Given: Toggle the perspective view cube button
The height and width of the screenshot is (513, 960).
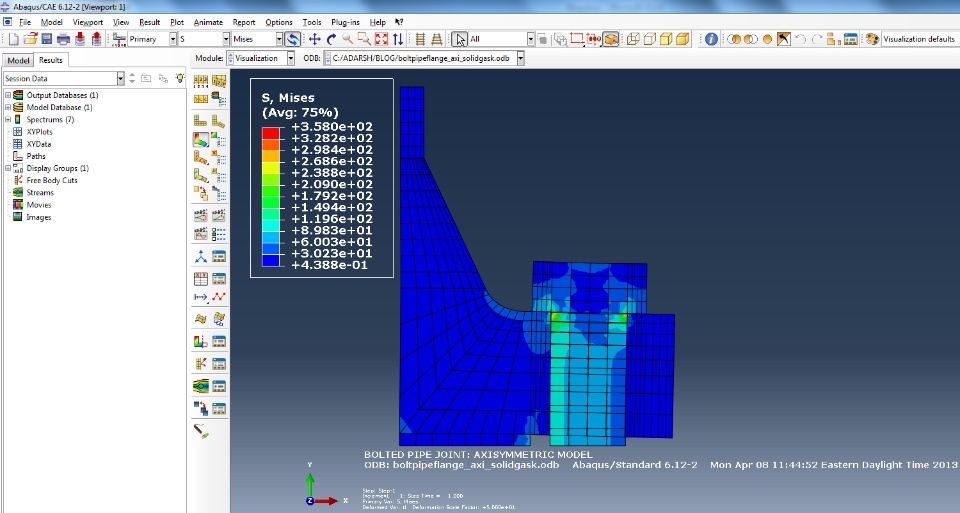Looking at the screenshot, I should click(x=610, y=39).
